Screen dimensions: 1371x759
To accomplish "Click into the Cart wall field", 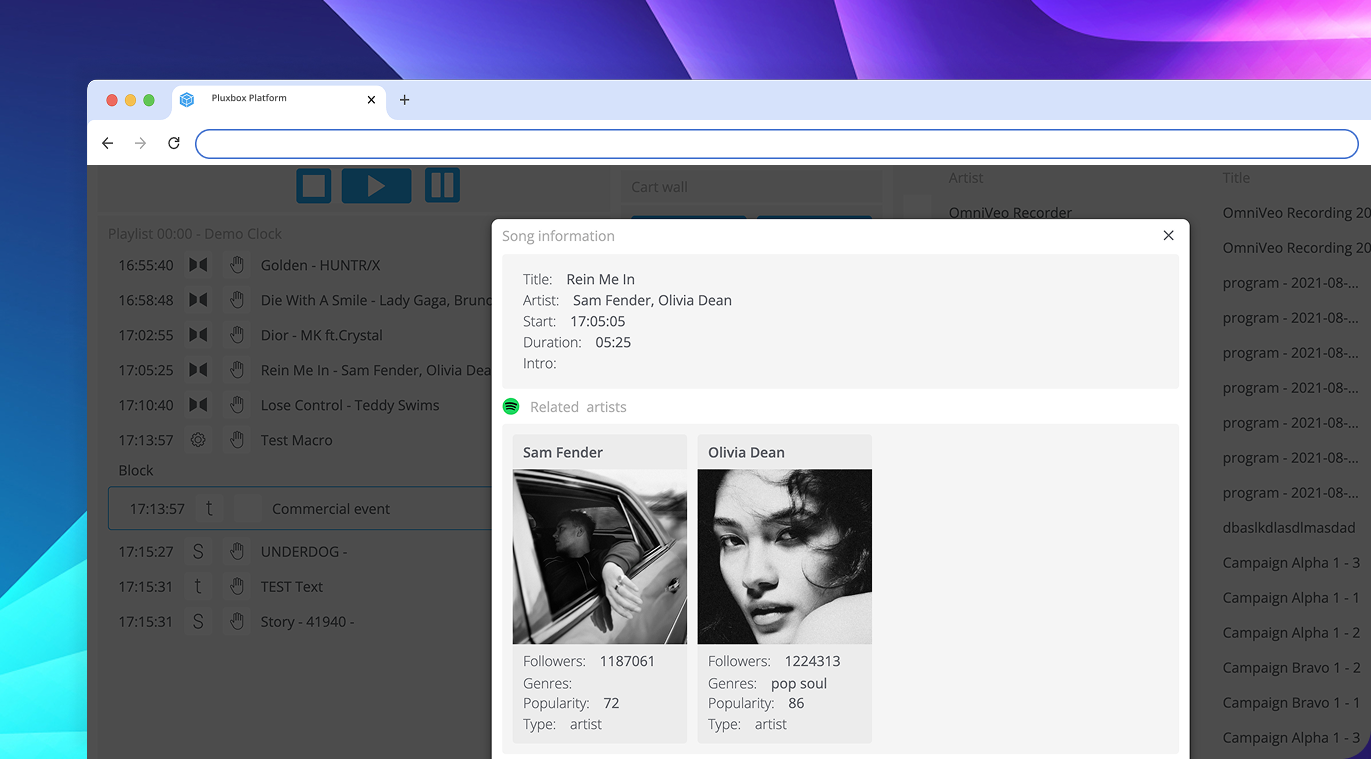I will (x=750, y=187).
